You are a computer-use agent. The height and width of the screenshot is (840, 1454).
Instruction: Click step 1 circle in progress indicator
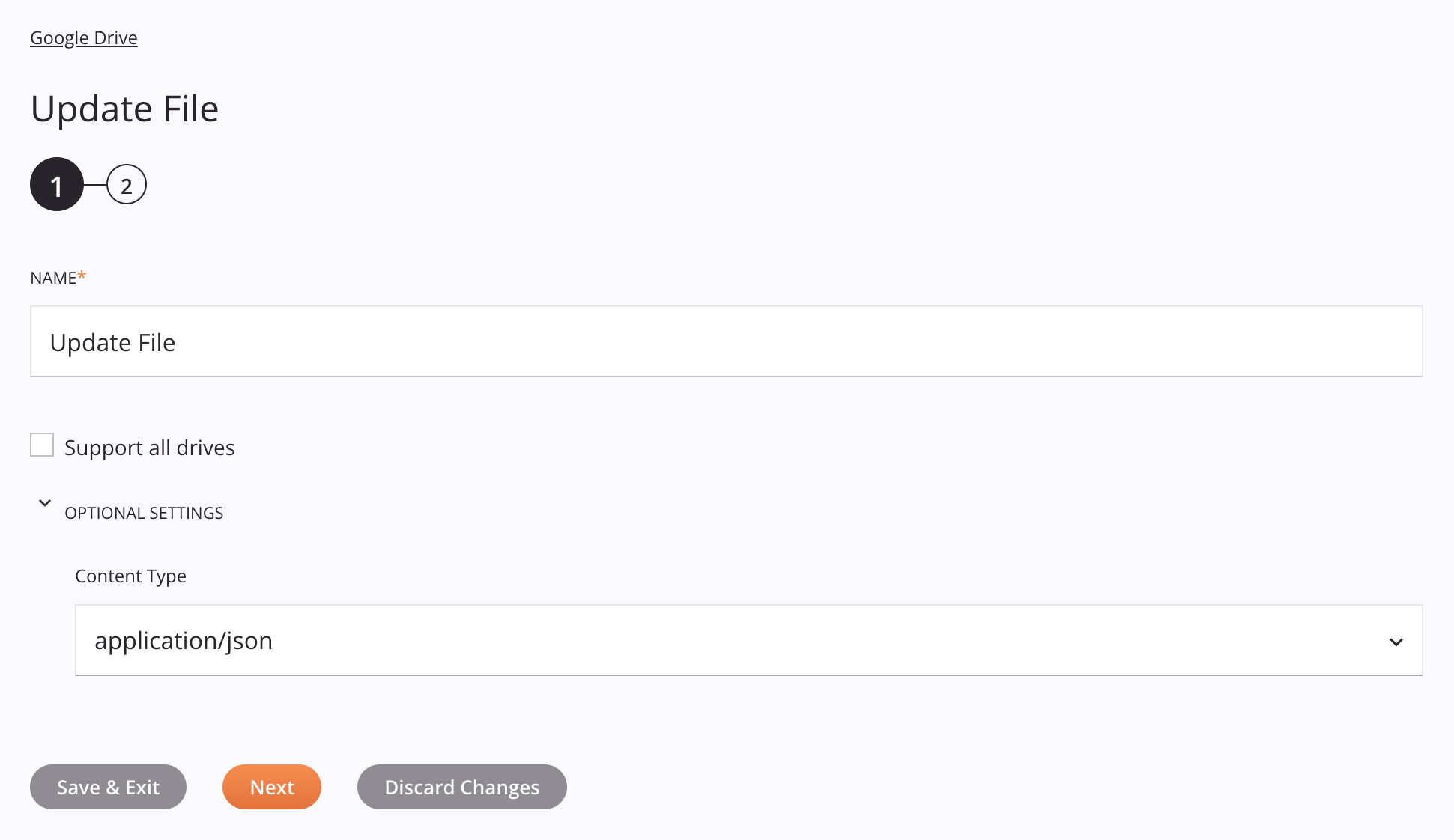[56, 184]
